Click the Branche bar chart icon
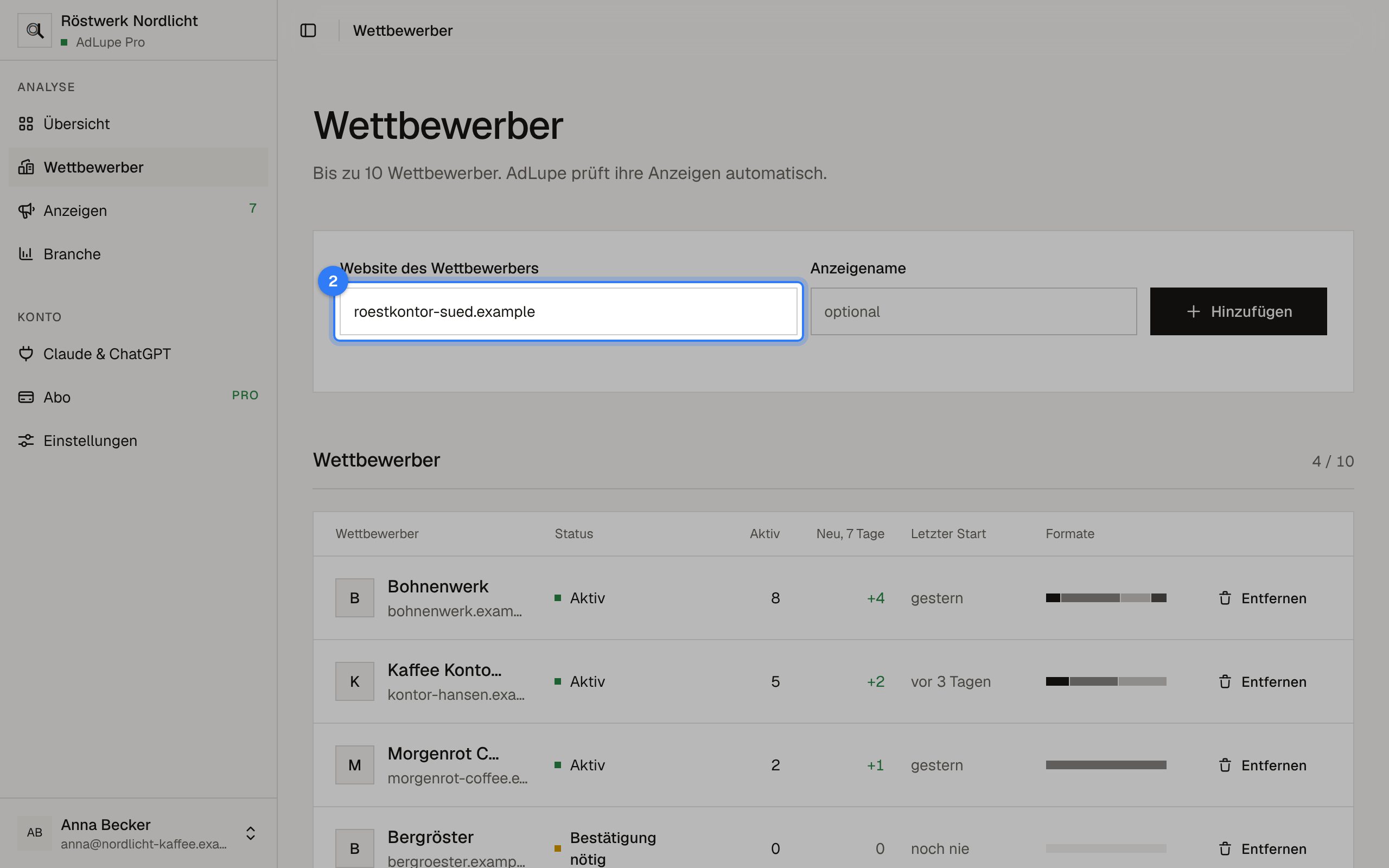This screenshot has width=1389, height=868. [26, 254]
